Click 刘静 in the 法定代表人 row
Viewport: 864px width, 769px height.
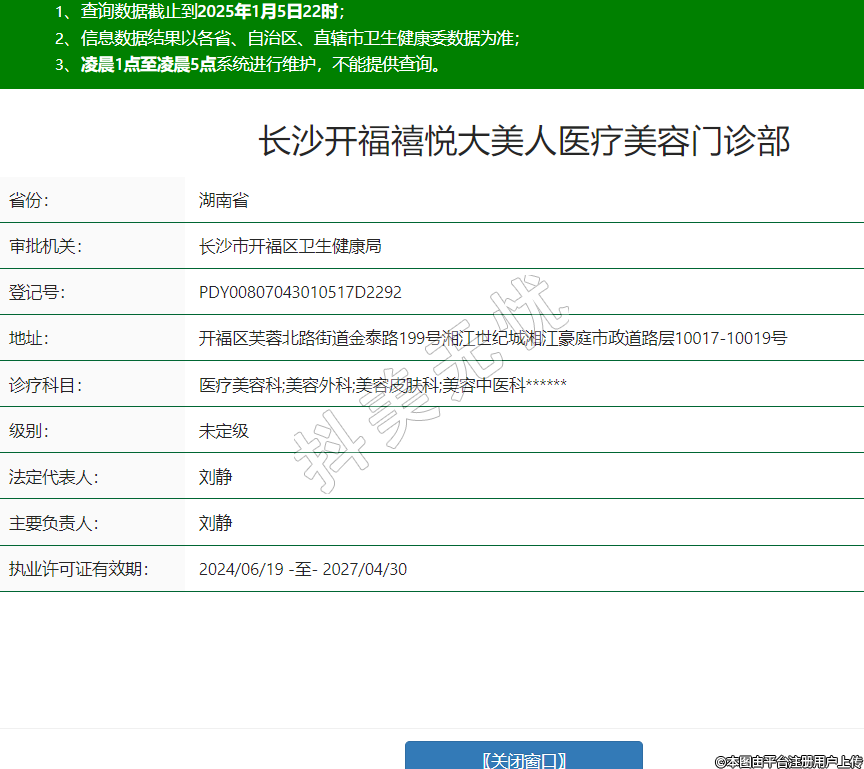pos(215,477)
